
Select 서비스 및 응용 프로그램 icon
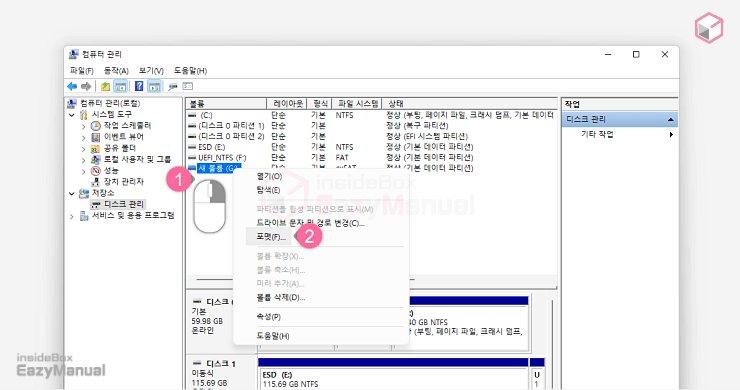[84, 216]
